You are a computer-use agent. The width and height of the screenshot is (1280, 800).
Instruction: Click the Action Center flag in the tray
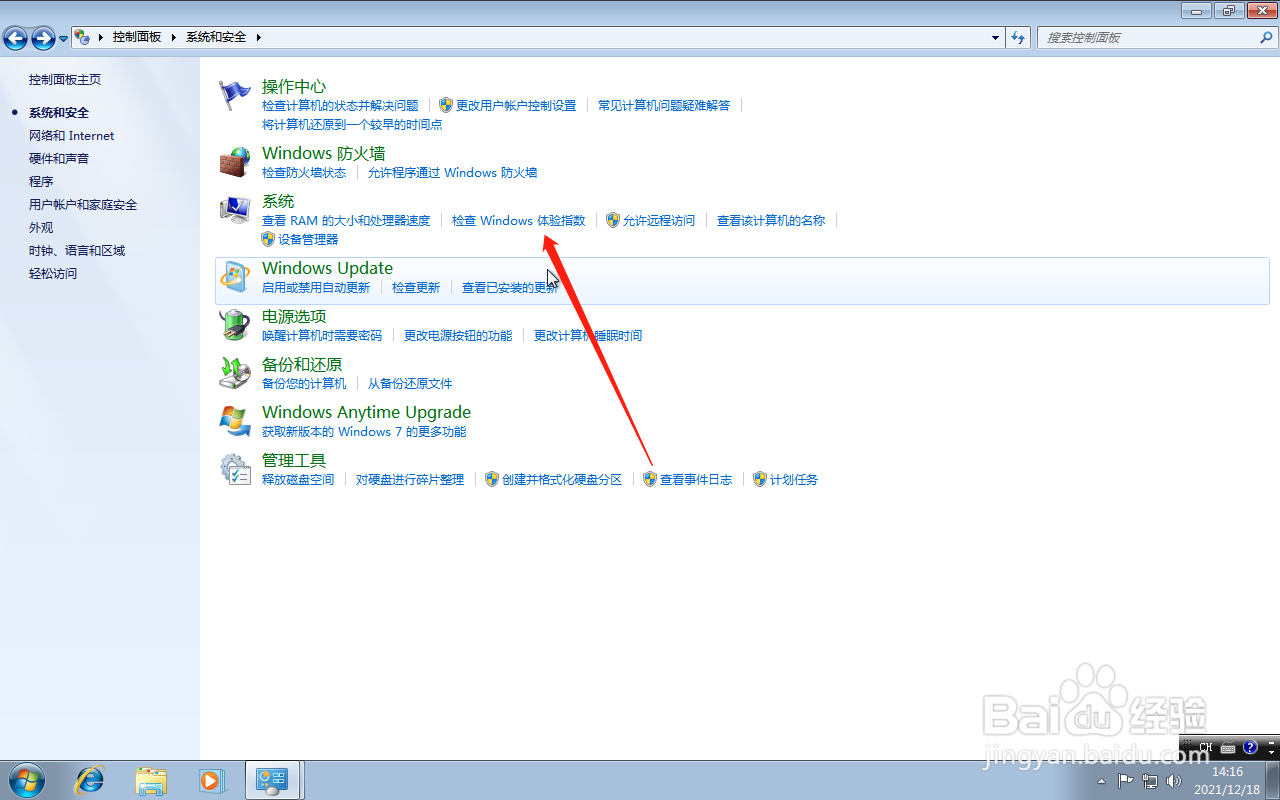pos(1125,780)
